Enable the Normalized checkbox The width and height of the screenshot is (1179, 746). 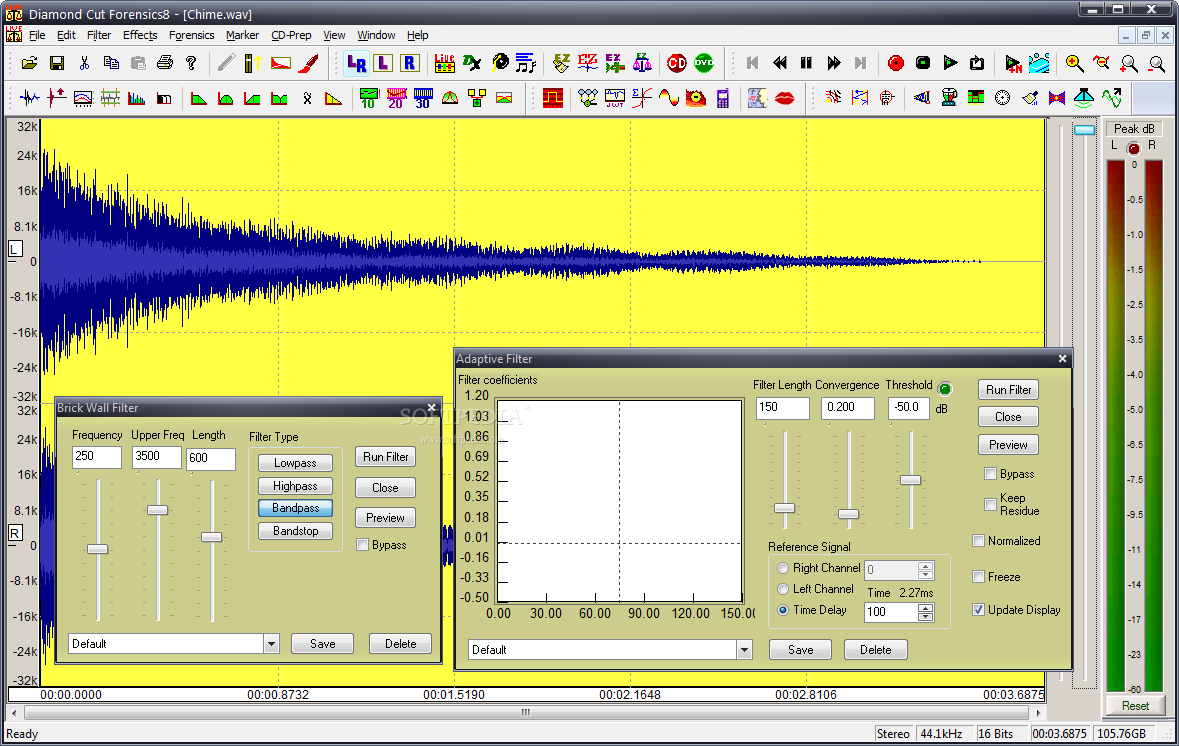[x=978, y=541]
